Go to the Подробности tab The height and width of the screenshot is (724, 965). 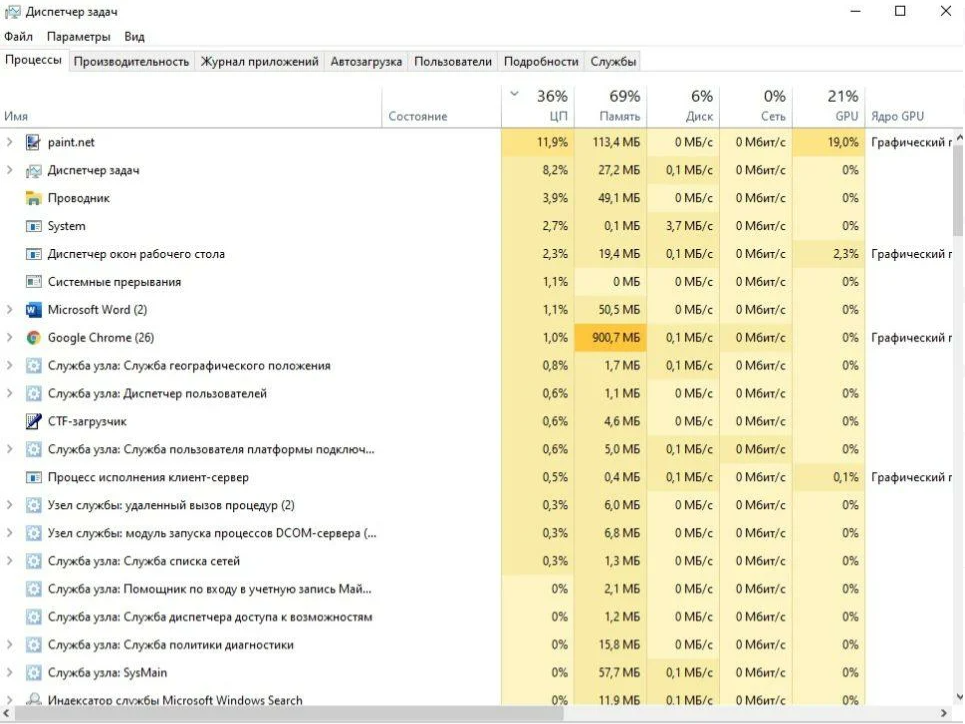541,62
